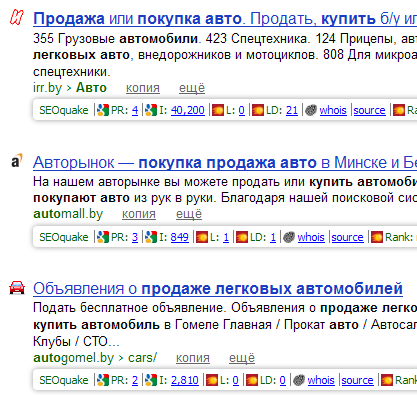Click Google index icon in irr.by bar
Image resolution: width=417 pixels, height=395 pixels.
pyautogui.click(x=151, y=110)
